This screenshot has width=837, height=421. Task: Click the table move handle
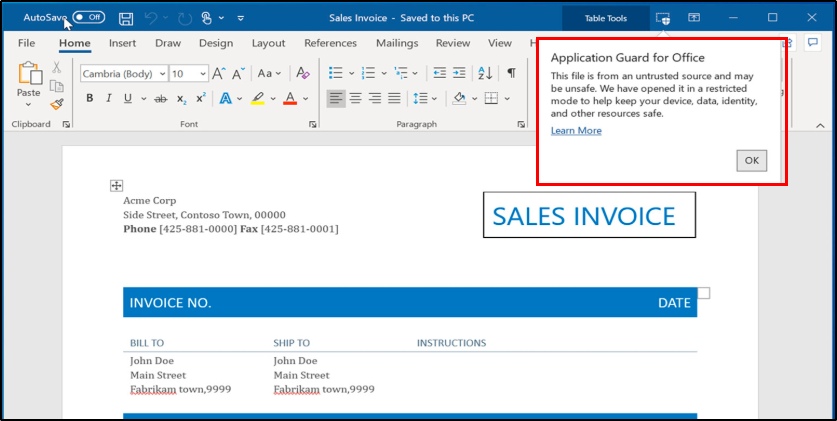[x=116, y=186]
